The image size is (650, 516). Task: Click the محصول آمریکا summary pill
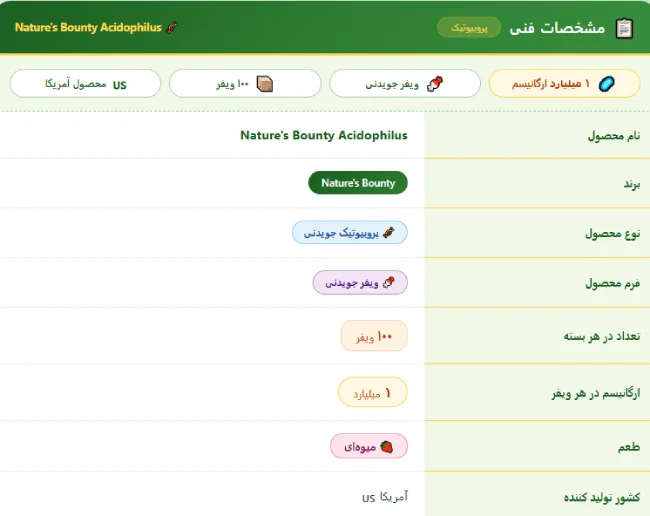click(85, 84)
